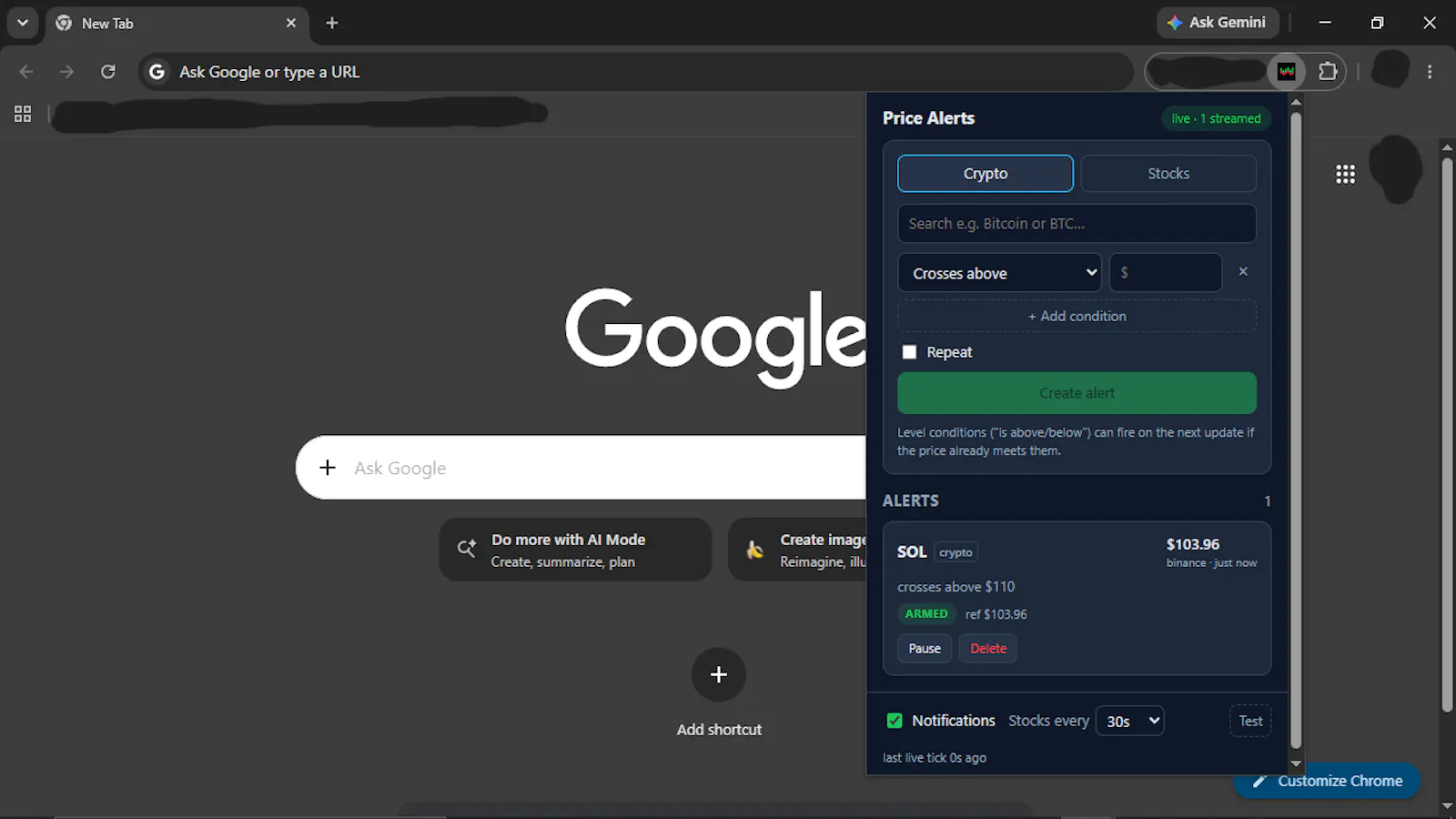Pause the SOL alert

(925, 649)
